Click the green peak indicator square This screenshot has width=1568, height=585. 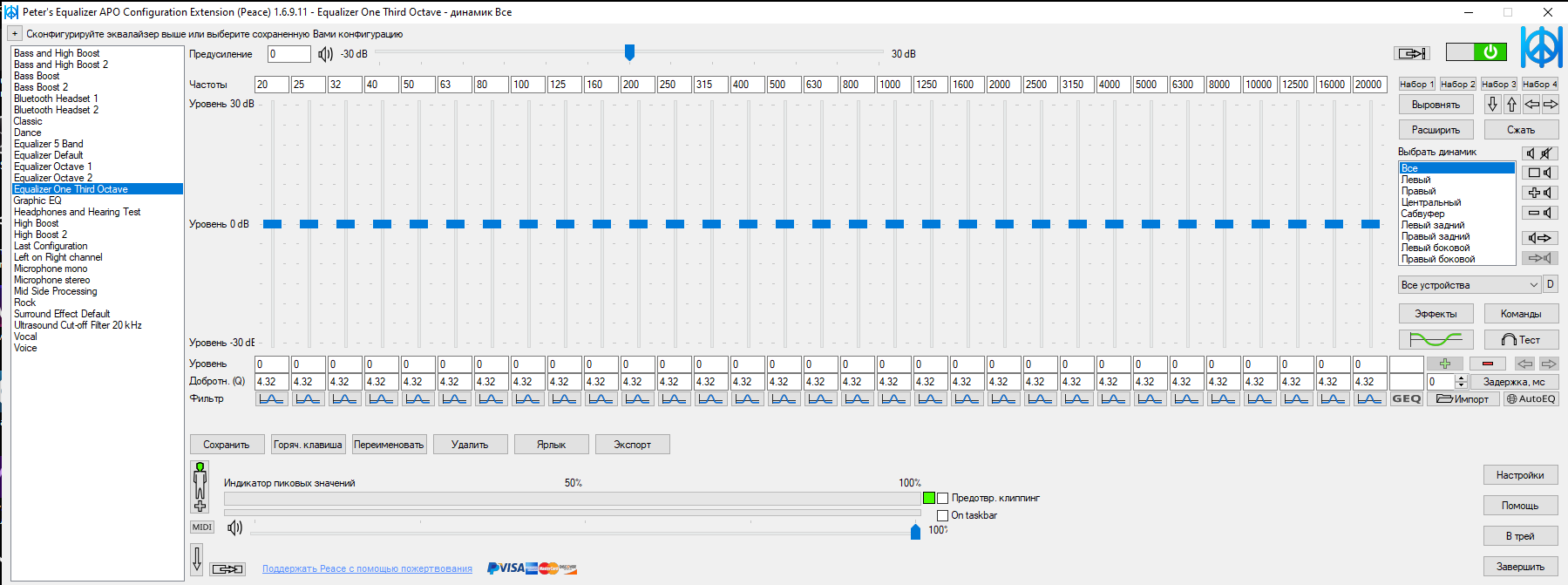pyautogui.click(x=929, y=498)
